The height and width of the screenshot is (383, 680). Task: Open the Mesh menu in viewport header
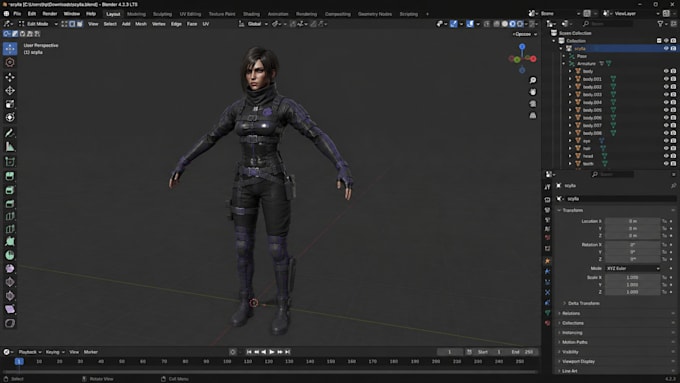click(x=141, y=24)
